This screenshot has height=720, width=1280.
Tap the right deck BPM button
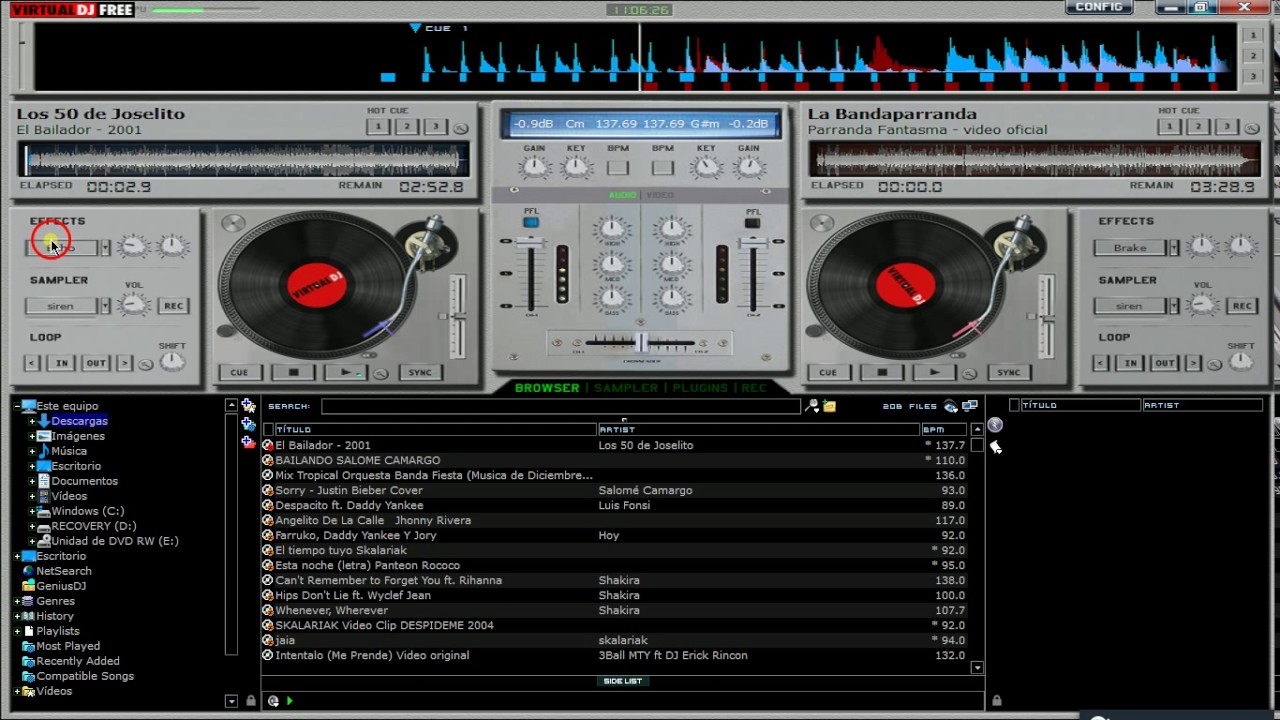click(x=662, y=168)
